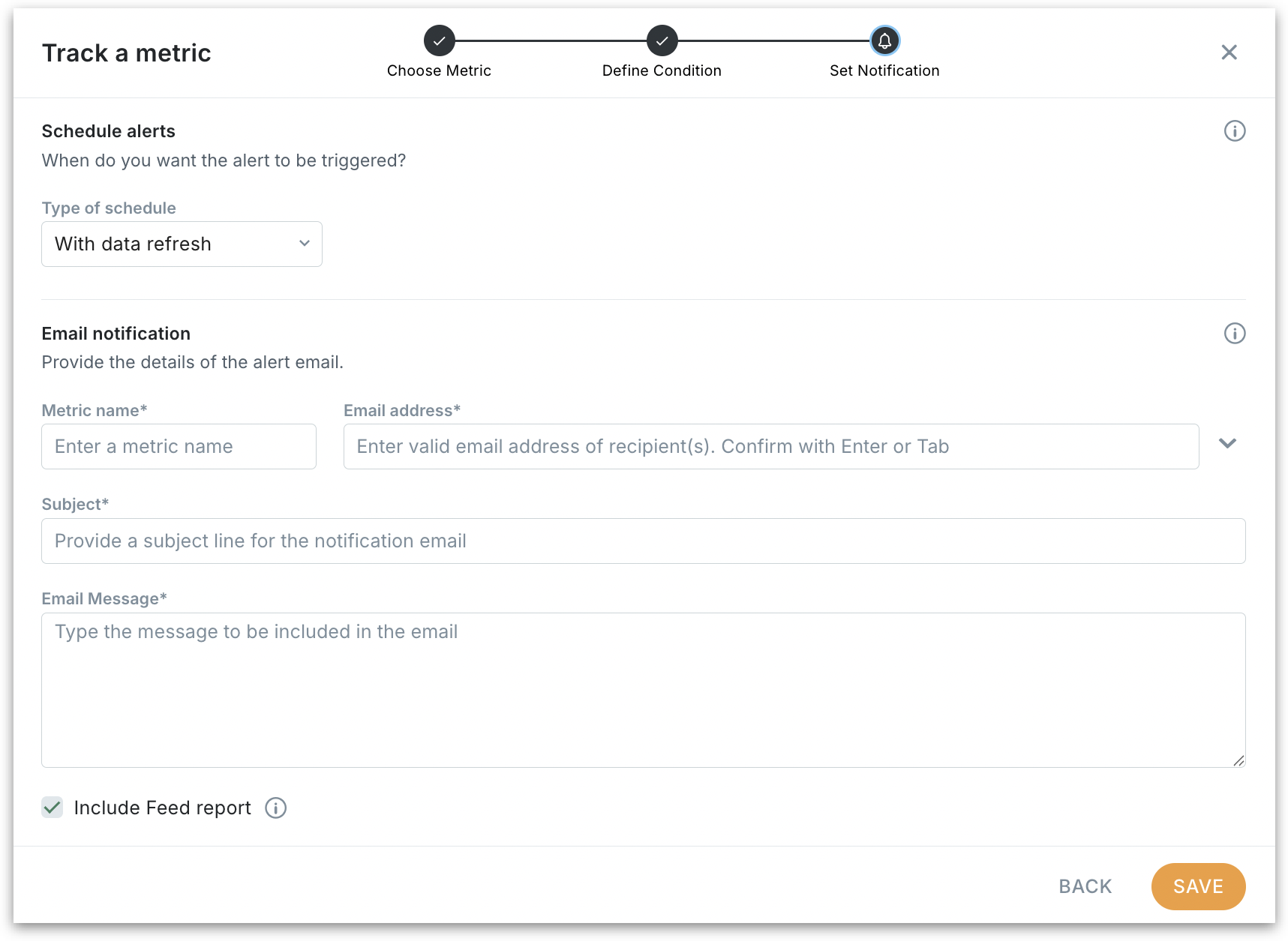Expand the email address chevron arrow
1288x941 pixels.
(x=1227, y=443)
